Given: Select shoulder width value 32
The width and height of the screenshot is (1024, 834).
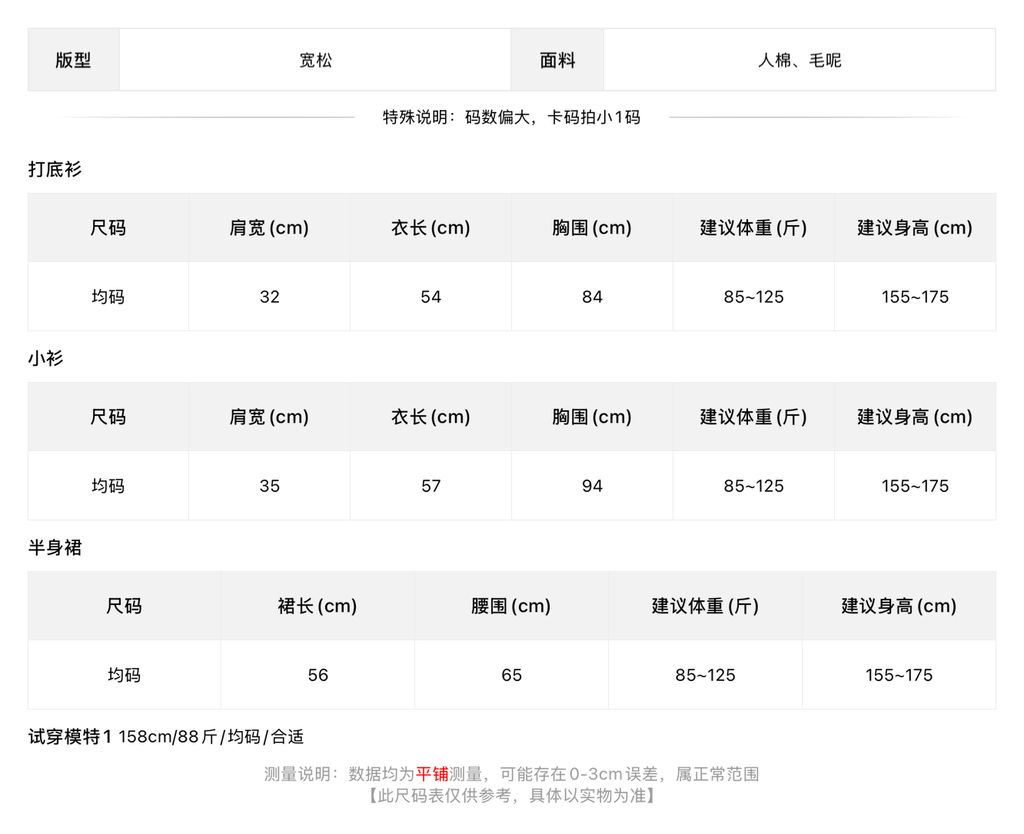Looking at the screenshot, I should pyautogui.click(x=269, y=297).
